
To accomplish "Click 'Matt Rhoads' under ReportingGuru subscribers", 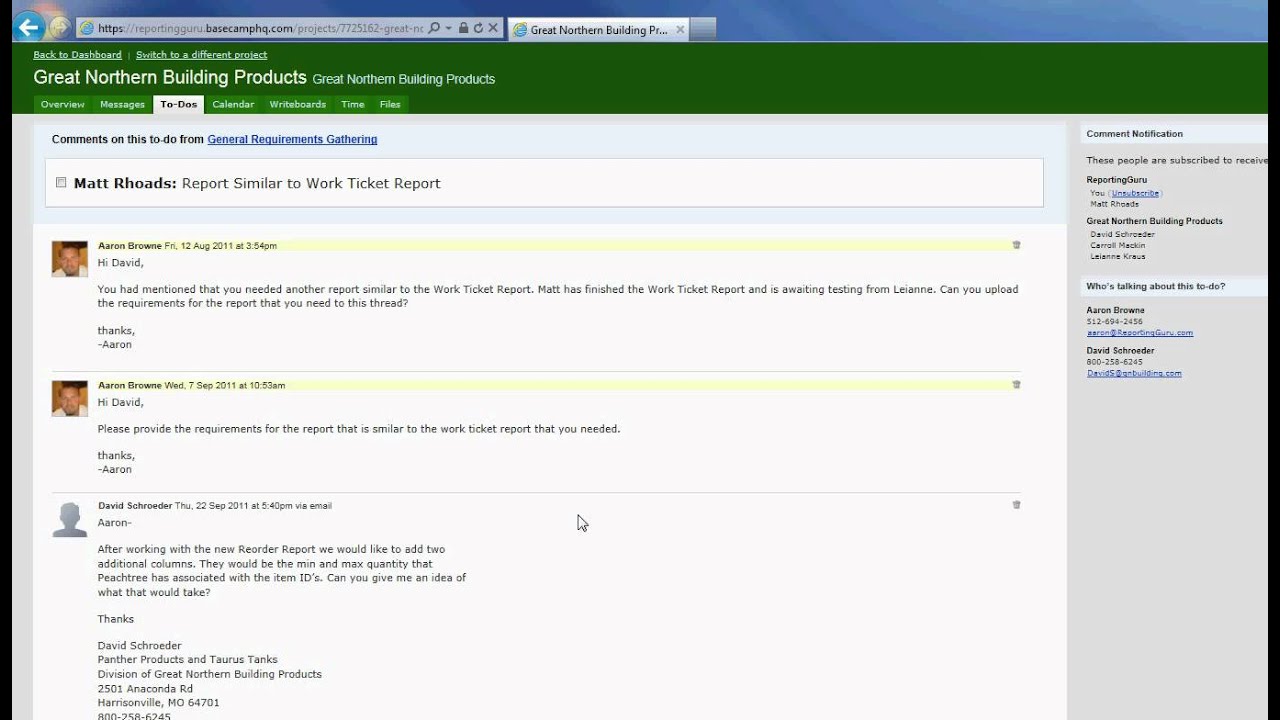I will tap(1114, 205).
